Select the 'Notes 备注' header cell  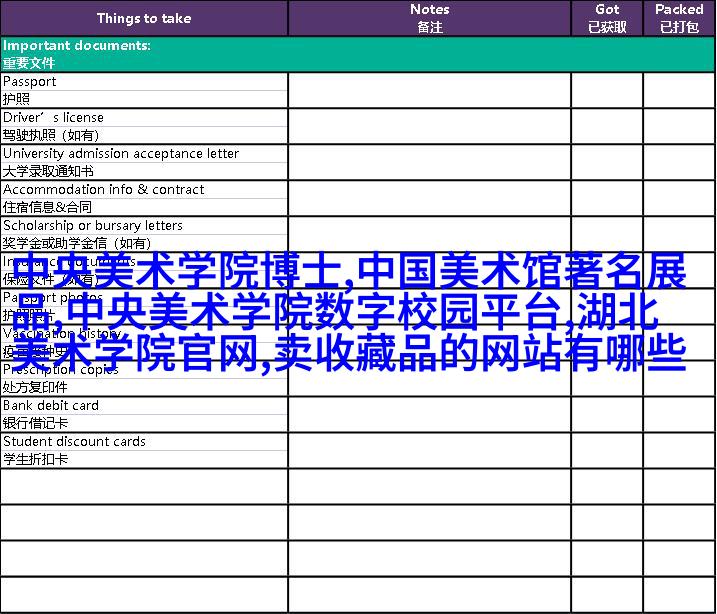click(x=429, y=18)
